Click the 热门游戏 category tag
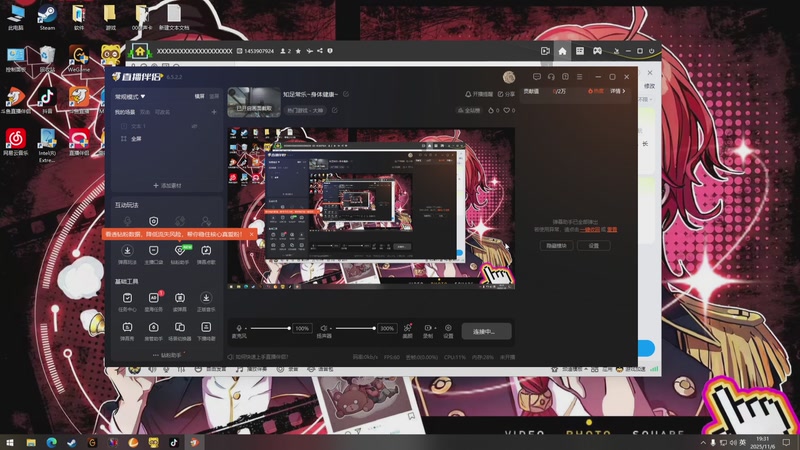The height and width of the screenshot is (450, 800). [x=305, y=110]
